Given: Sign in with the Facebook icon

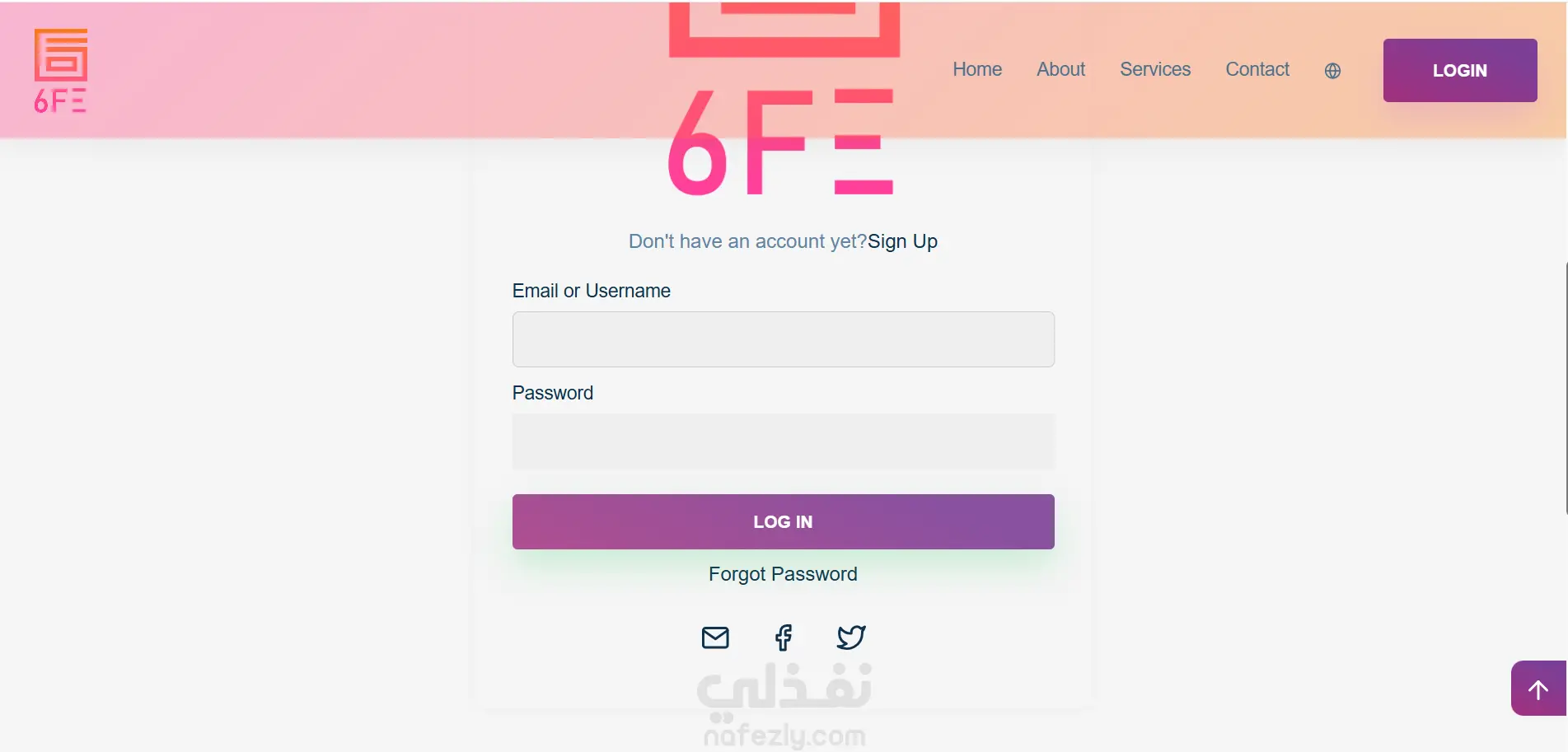Looking at the screenshot, I should pos(784,638).
